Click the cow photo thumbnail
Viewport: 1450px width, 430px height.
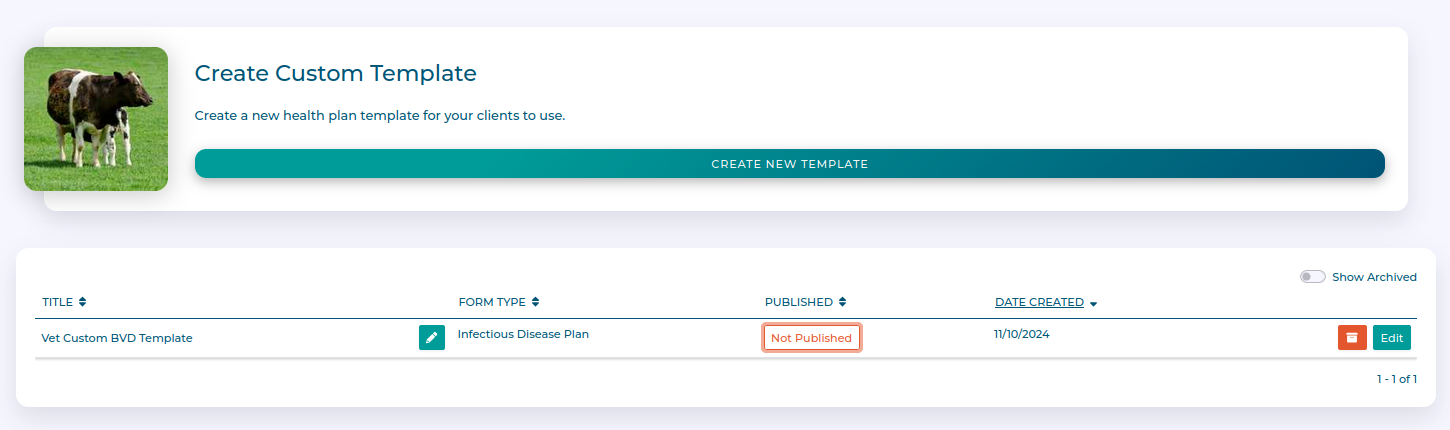click(96, 119)
